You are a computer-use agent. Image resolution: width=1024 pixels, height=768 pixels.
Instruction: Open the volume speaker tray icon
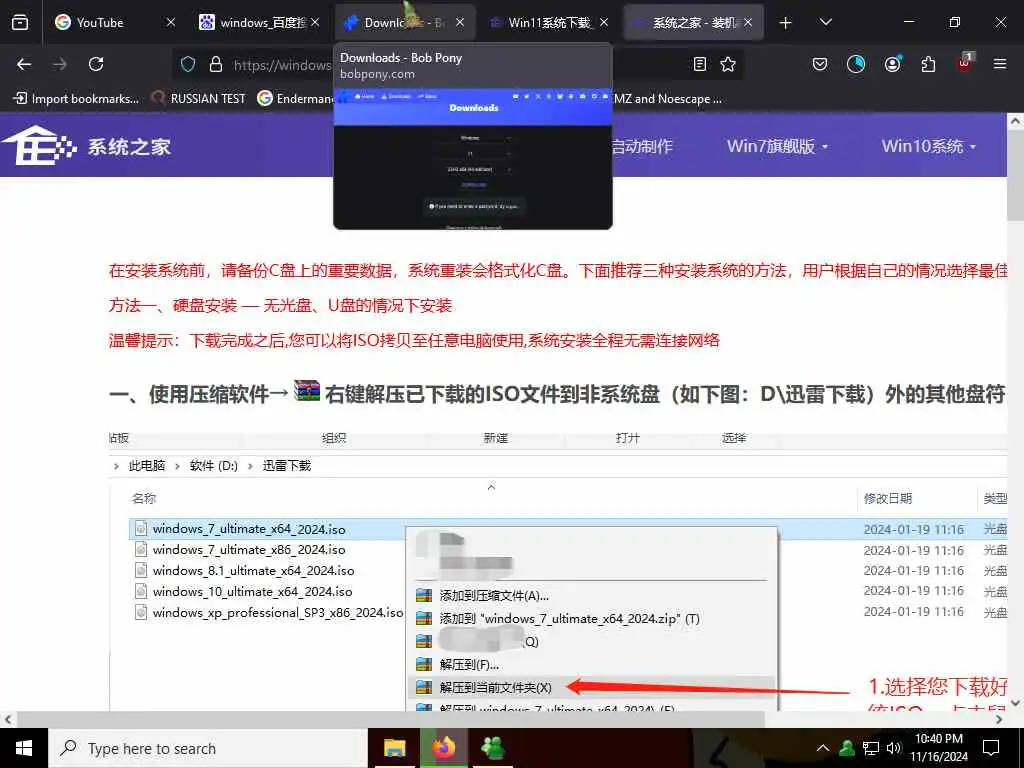point(893,748)
